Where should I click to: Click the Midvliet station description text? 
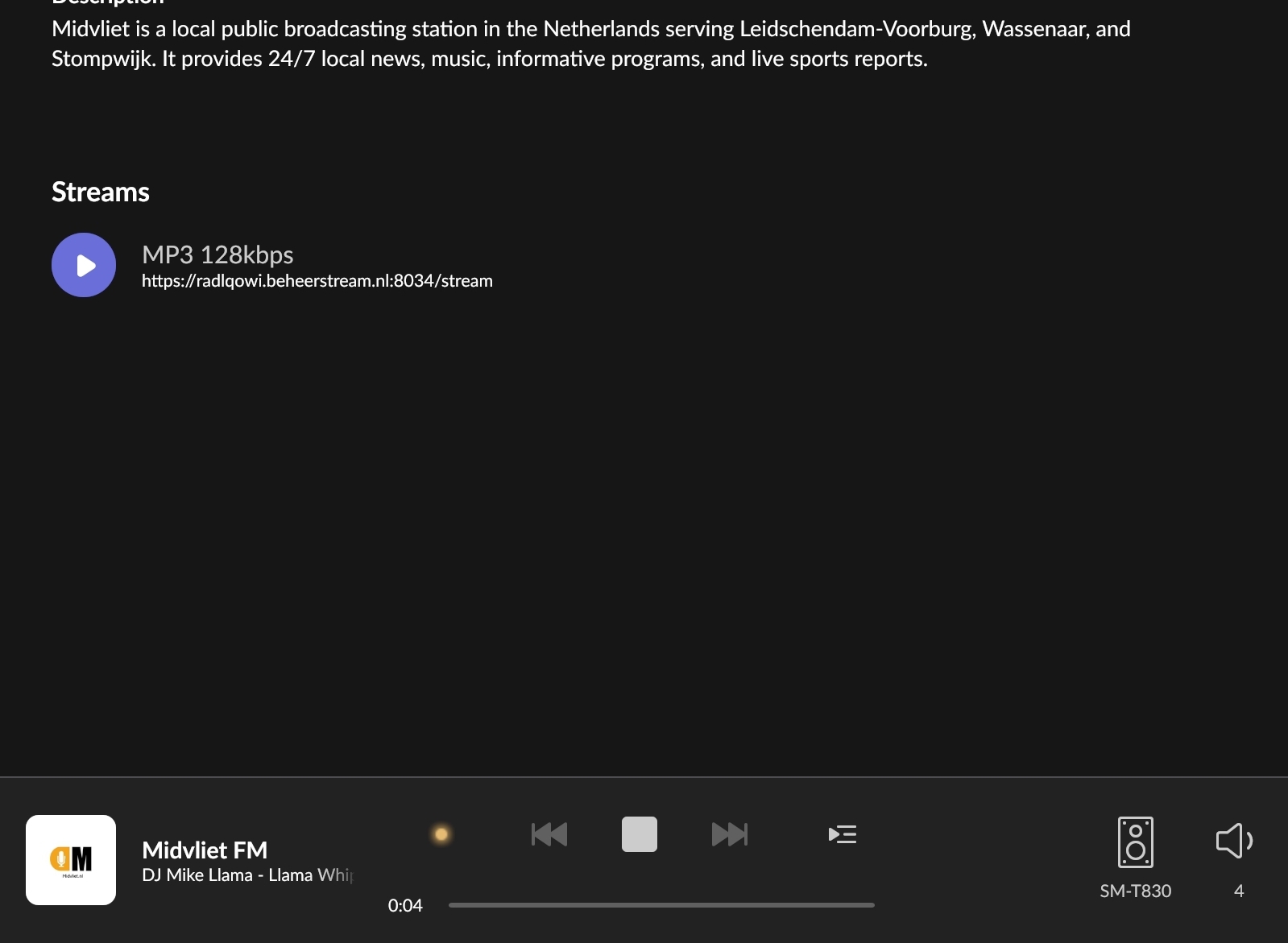pyautogui.click(x=591, y=43)
